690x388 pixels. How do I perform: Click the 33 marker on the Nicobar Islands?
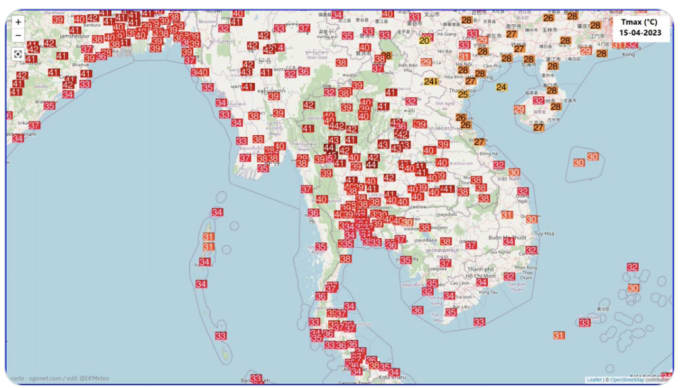221,336
